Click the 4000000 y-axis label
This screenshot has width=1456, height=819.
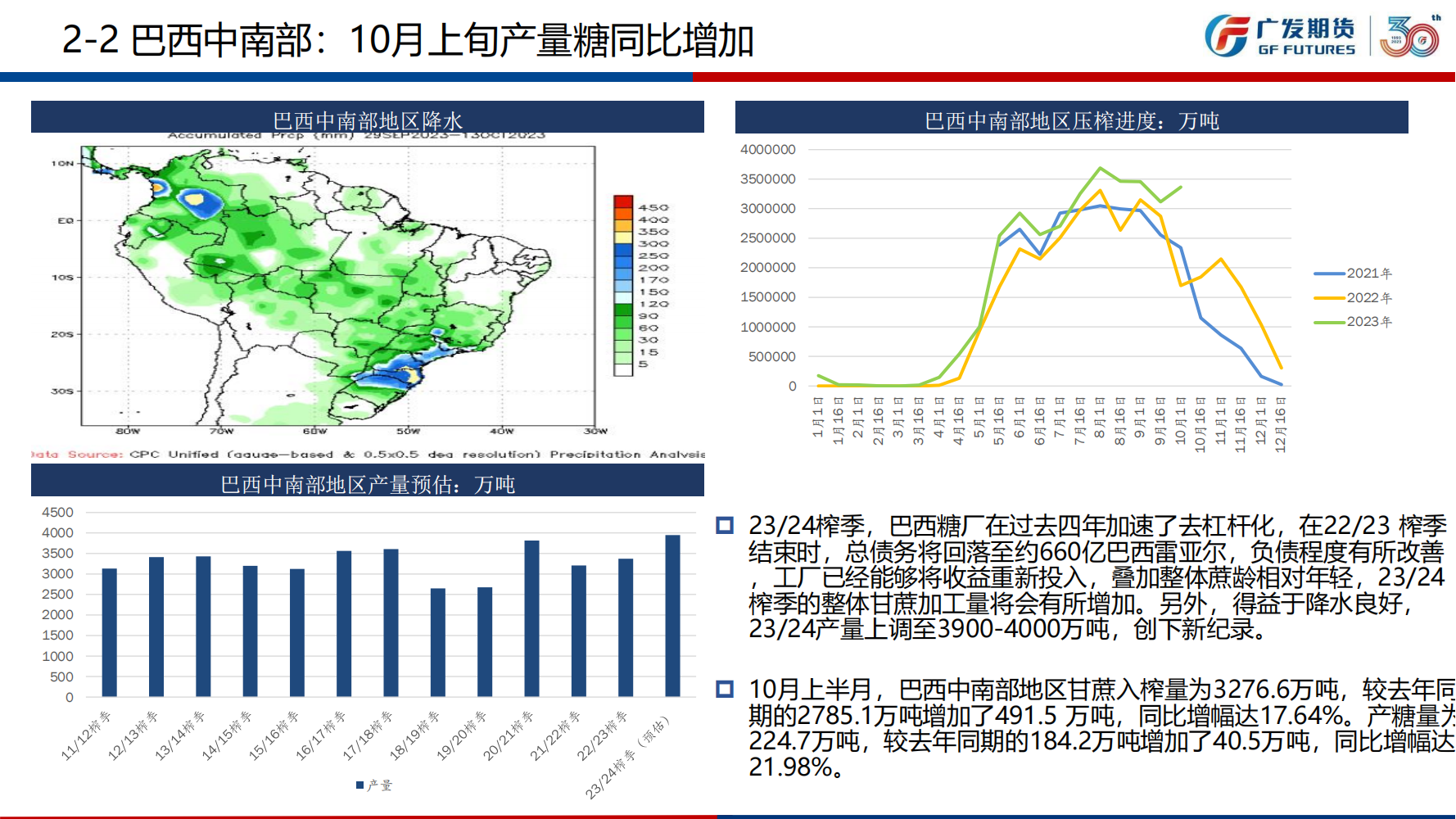[x=767, y=150]
